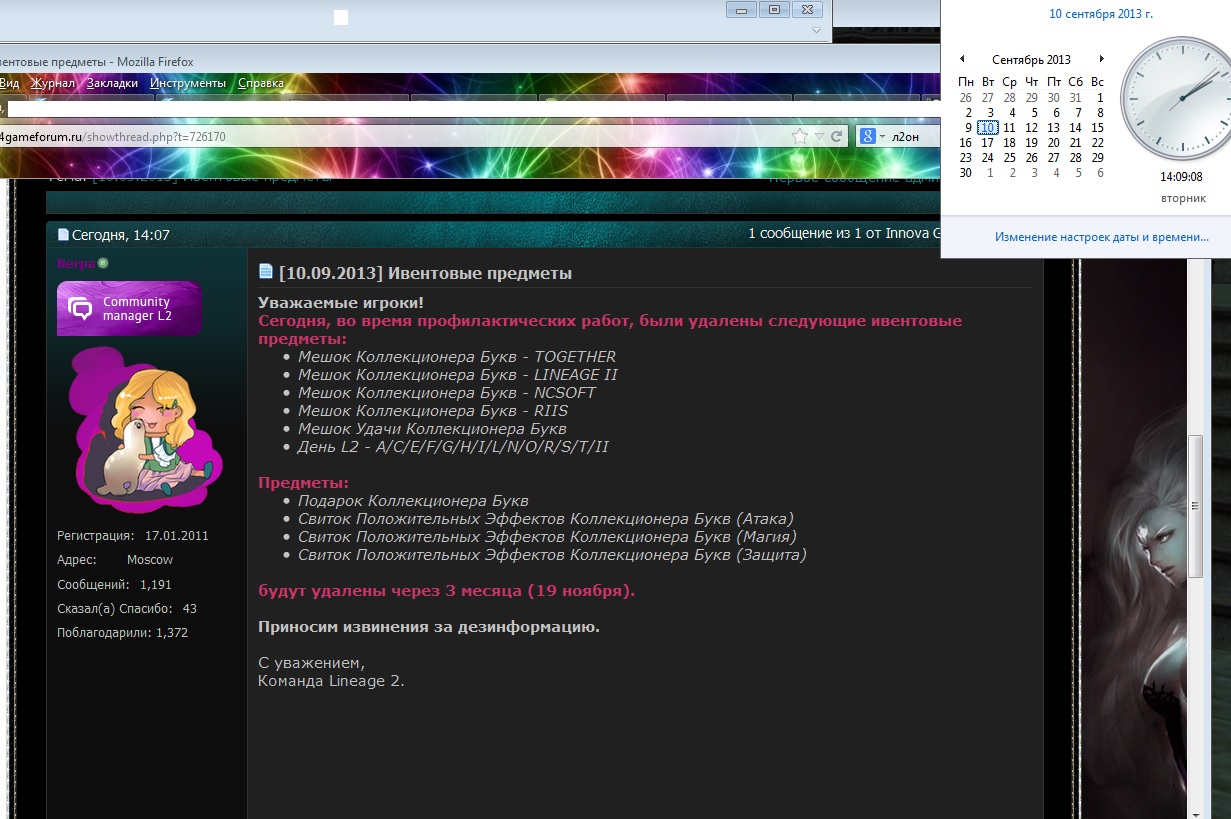
Task: Expand the Сентябрь 2013 month header
Action: (x=1031, y=60)
